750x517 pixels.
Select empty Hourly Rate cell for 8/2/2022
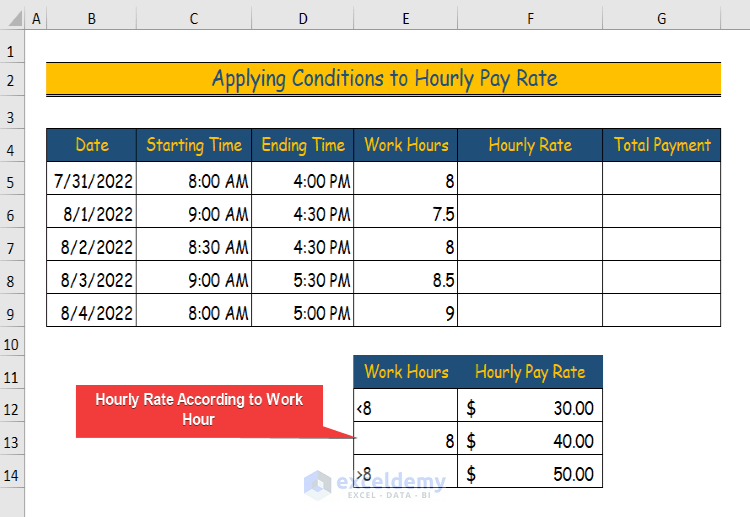point(530,244)
